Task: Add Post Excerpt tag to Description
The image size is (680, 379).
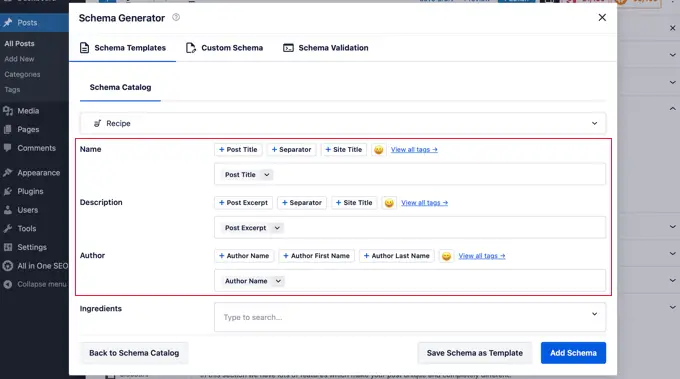Action: (243, 203)
